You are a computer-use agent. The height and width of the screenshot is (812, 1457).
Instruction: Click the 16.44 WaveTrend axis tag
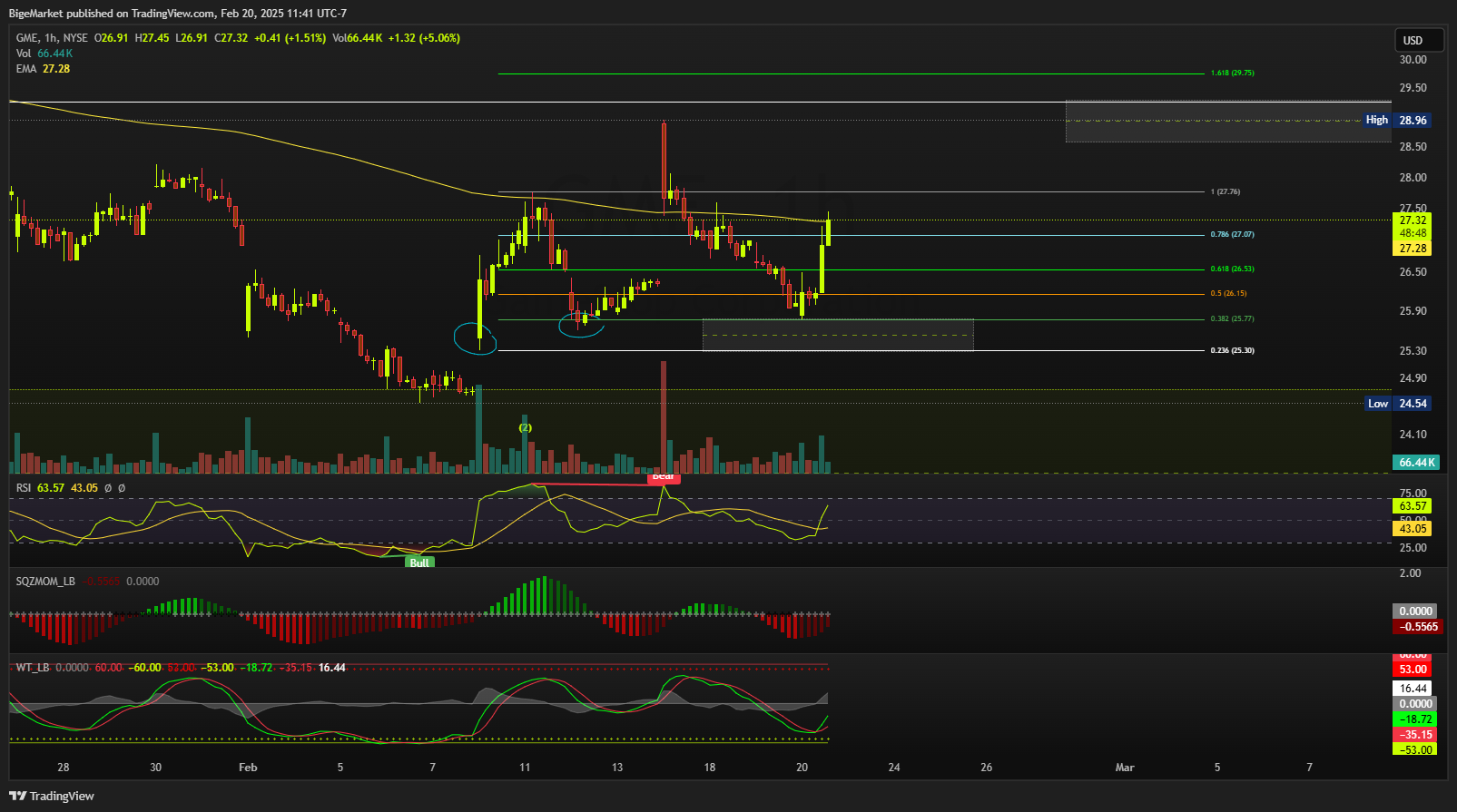pyautogui.click(x=1413, y=689)
